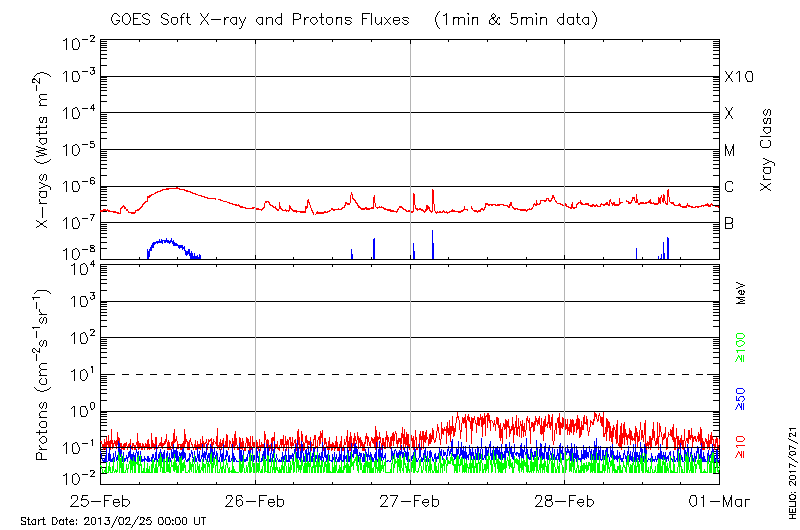Click the 27-Feb date tick label
This screenshot has width=800, height=530.
coord(410,500)
